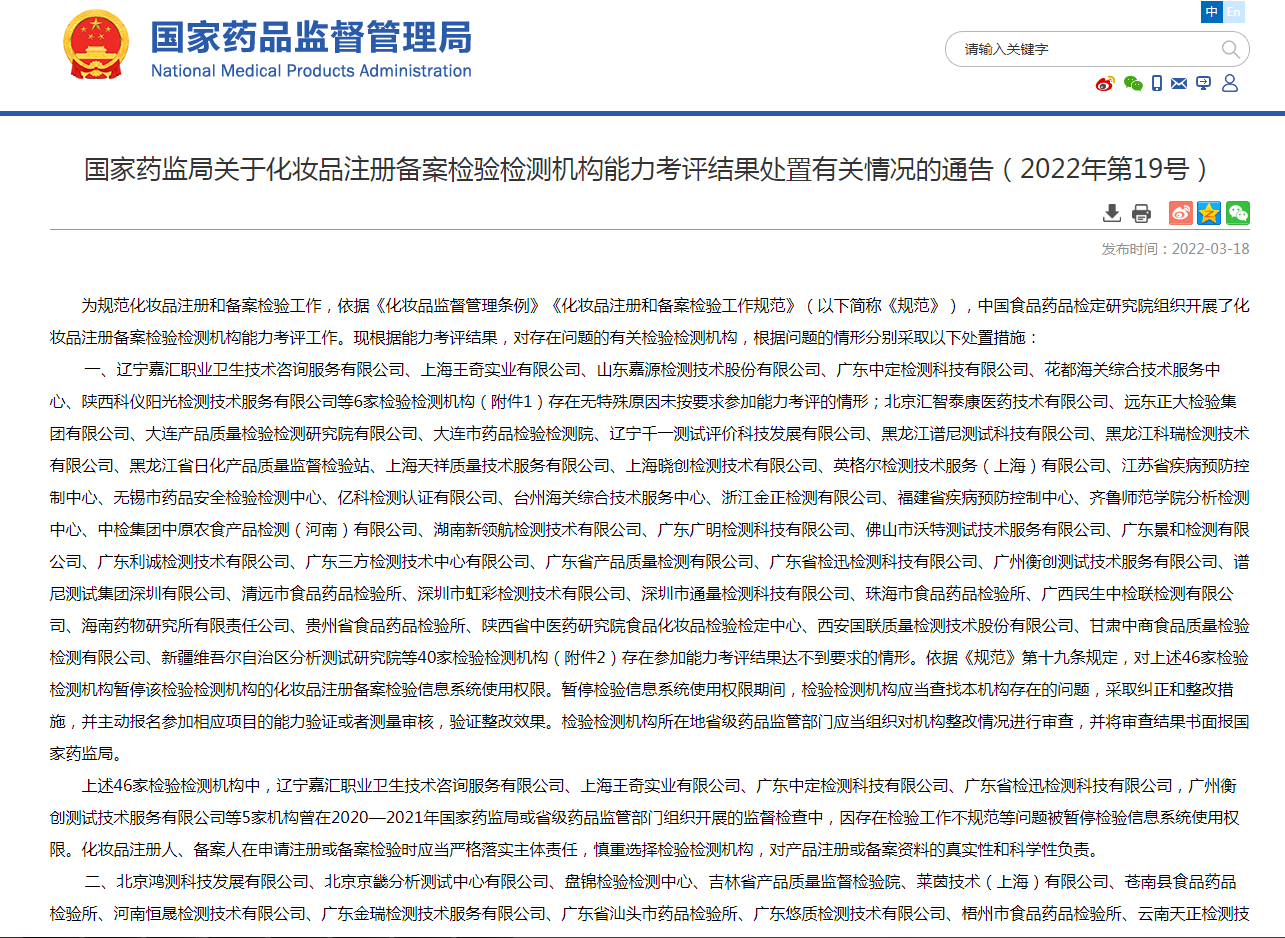Open the mobile phone version icon
The height and width of the screenshot is (938, 1285).
1157,83
